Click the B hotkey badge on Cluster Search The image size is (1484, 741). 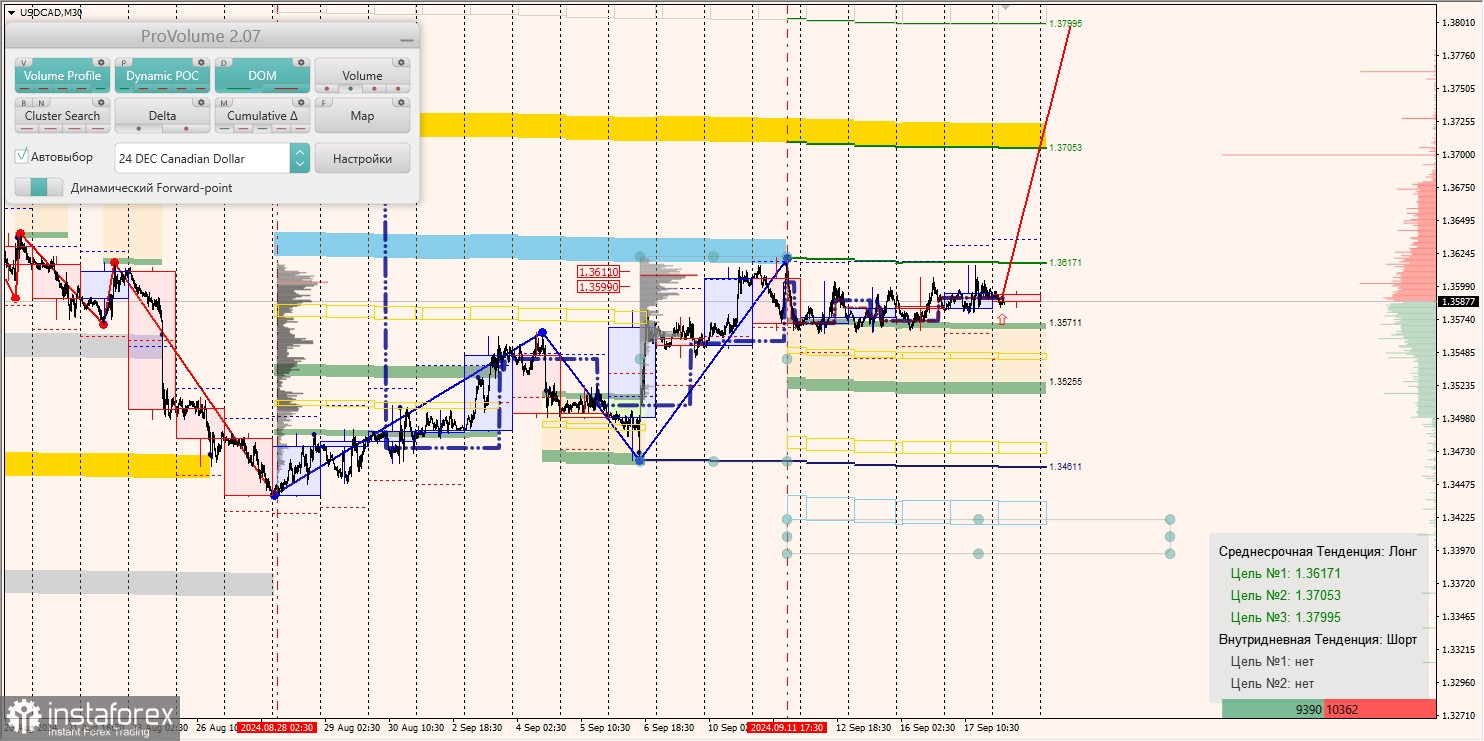tap(24, 102)
